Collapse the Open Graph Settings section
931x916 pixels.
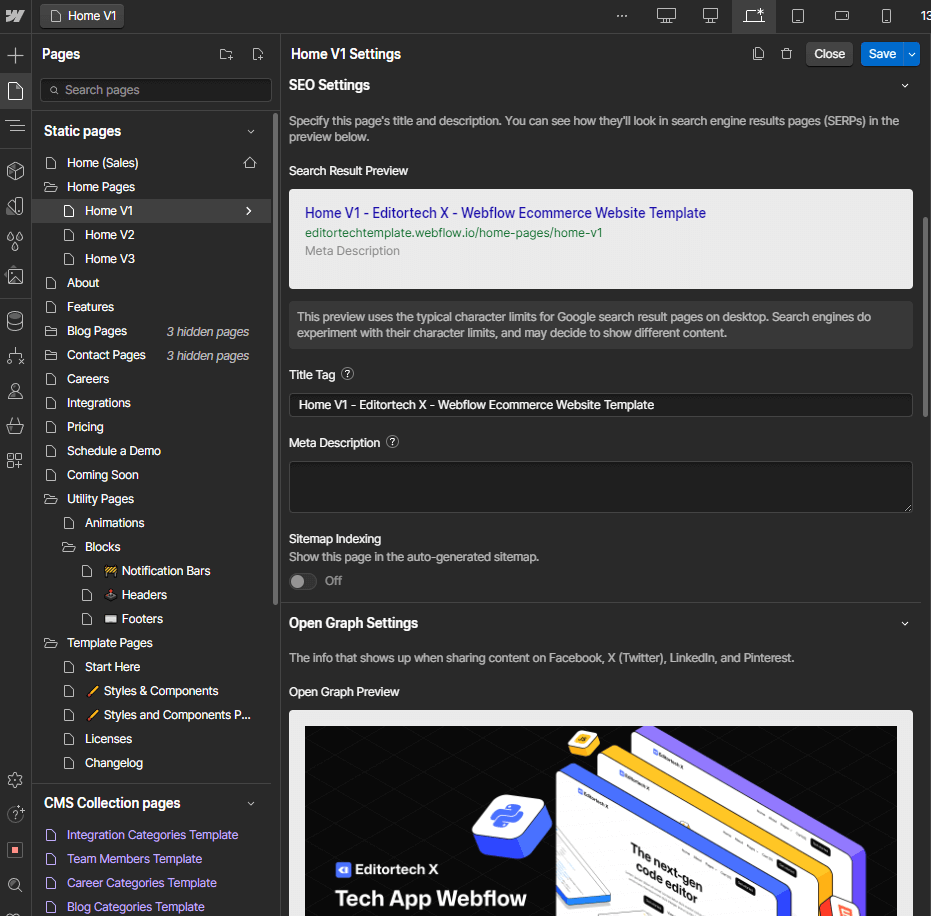click(905, 622)
